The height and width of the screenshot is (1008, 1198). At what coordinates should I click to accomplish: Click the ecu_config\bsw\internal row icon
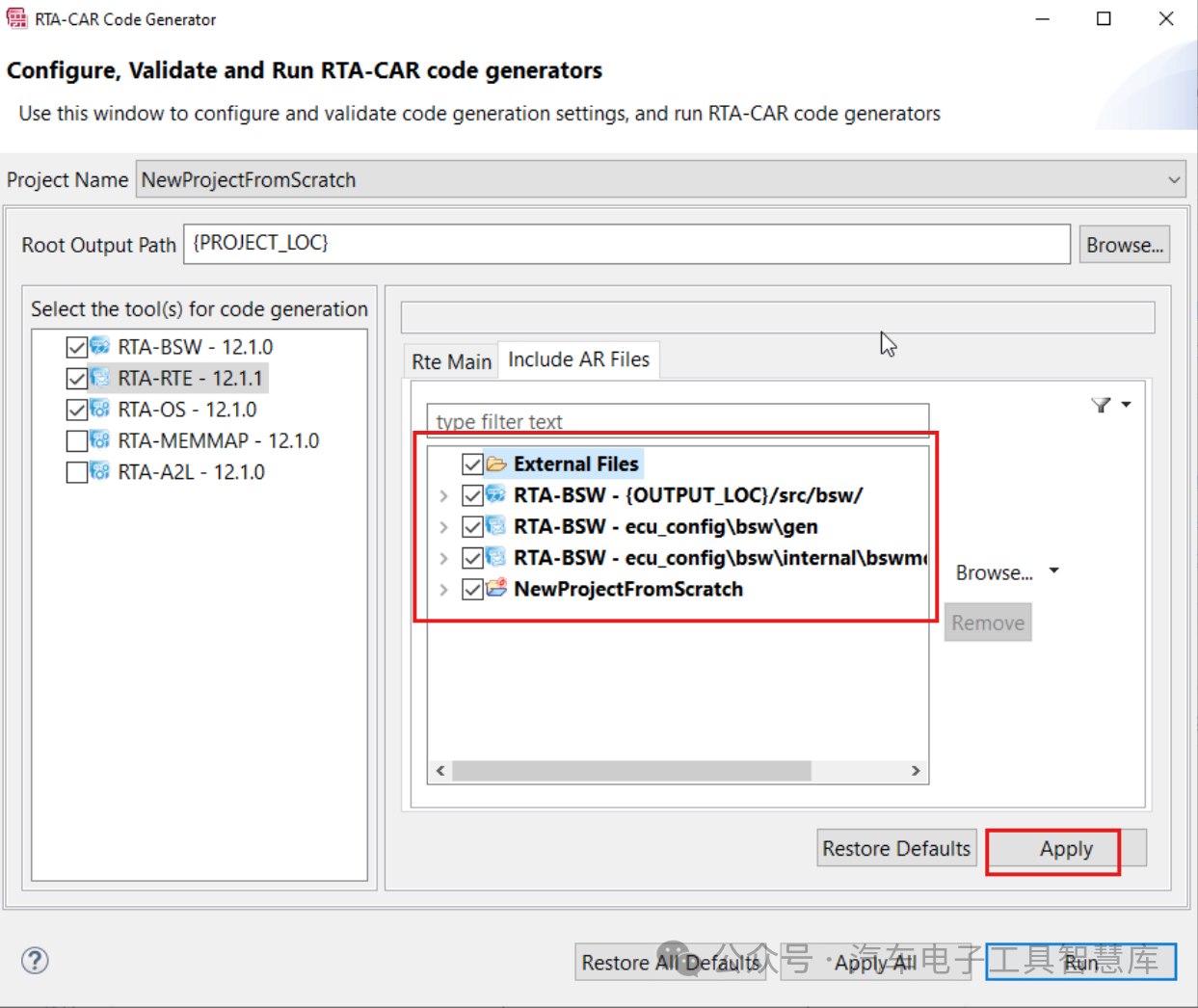click(496, 557)
